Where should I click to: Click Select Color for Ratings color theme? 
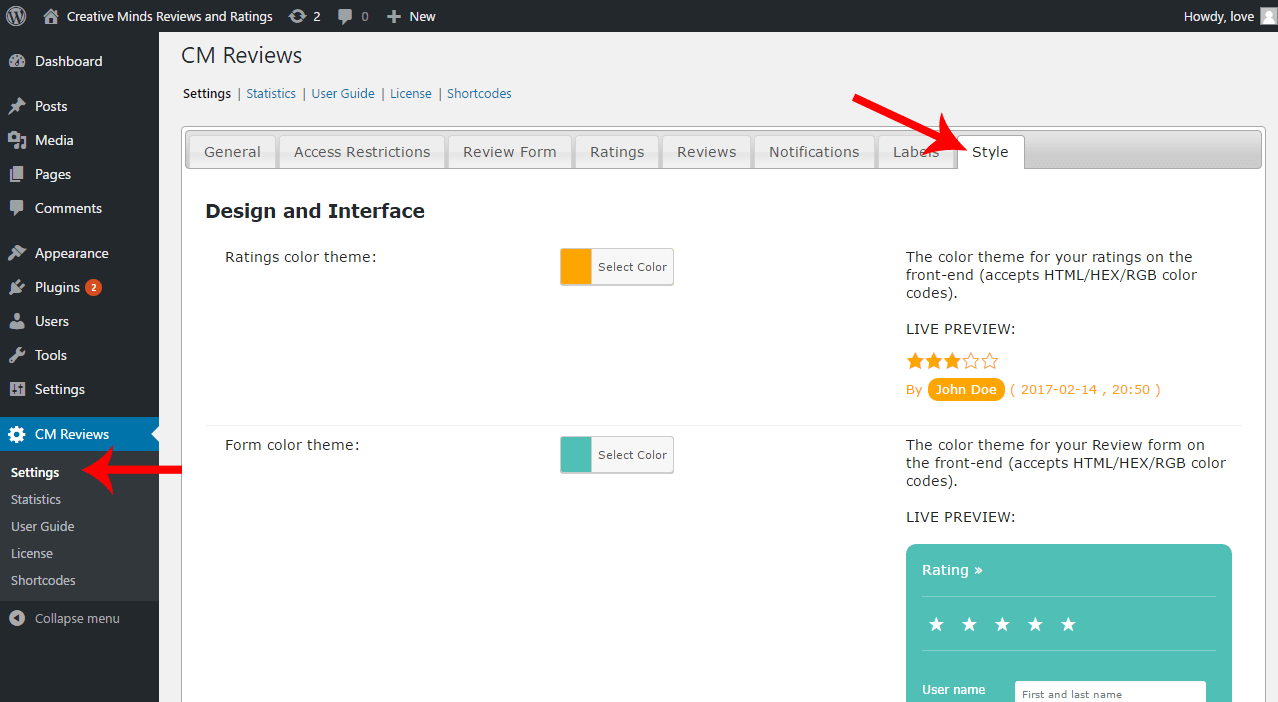coord(632,267)
